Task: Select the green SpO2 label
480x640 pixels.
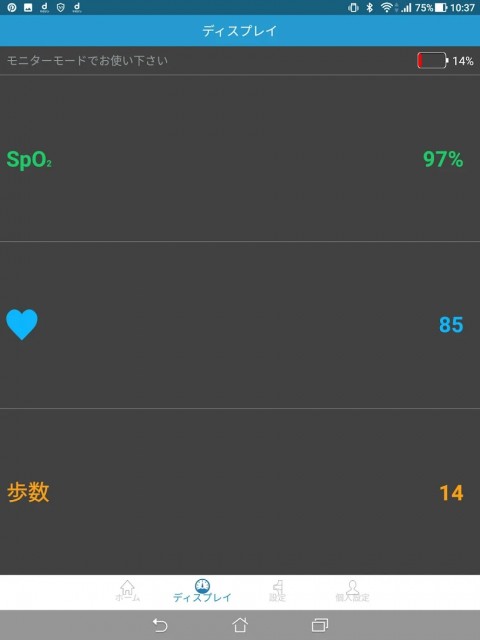Action: coord(29,159)
